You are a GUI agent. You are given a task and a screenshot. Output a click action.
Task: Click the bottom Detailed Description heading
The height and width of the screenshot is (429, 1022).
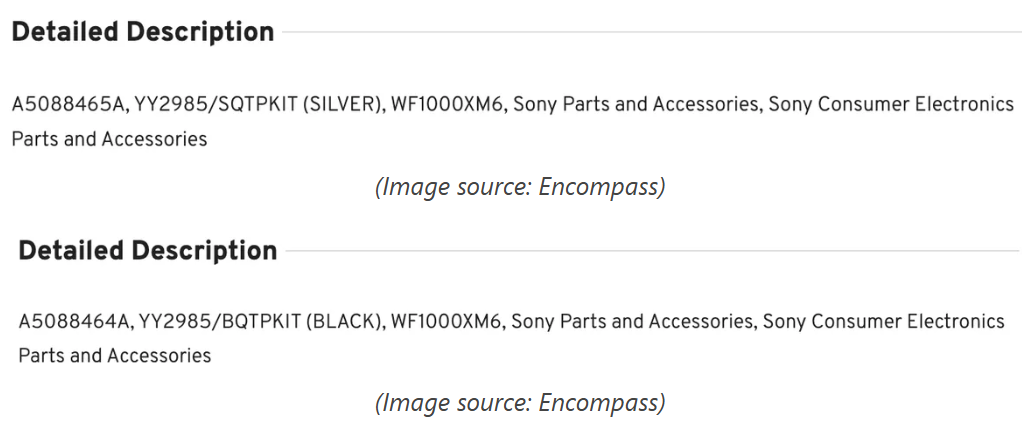147,250
